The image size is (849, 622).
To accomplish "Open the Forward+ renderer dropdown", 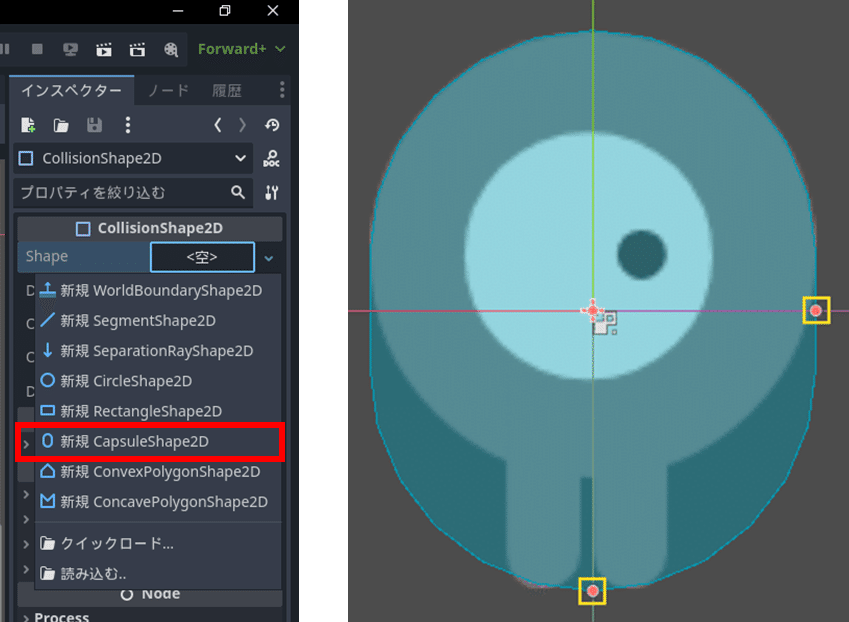I will 241,49.
